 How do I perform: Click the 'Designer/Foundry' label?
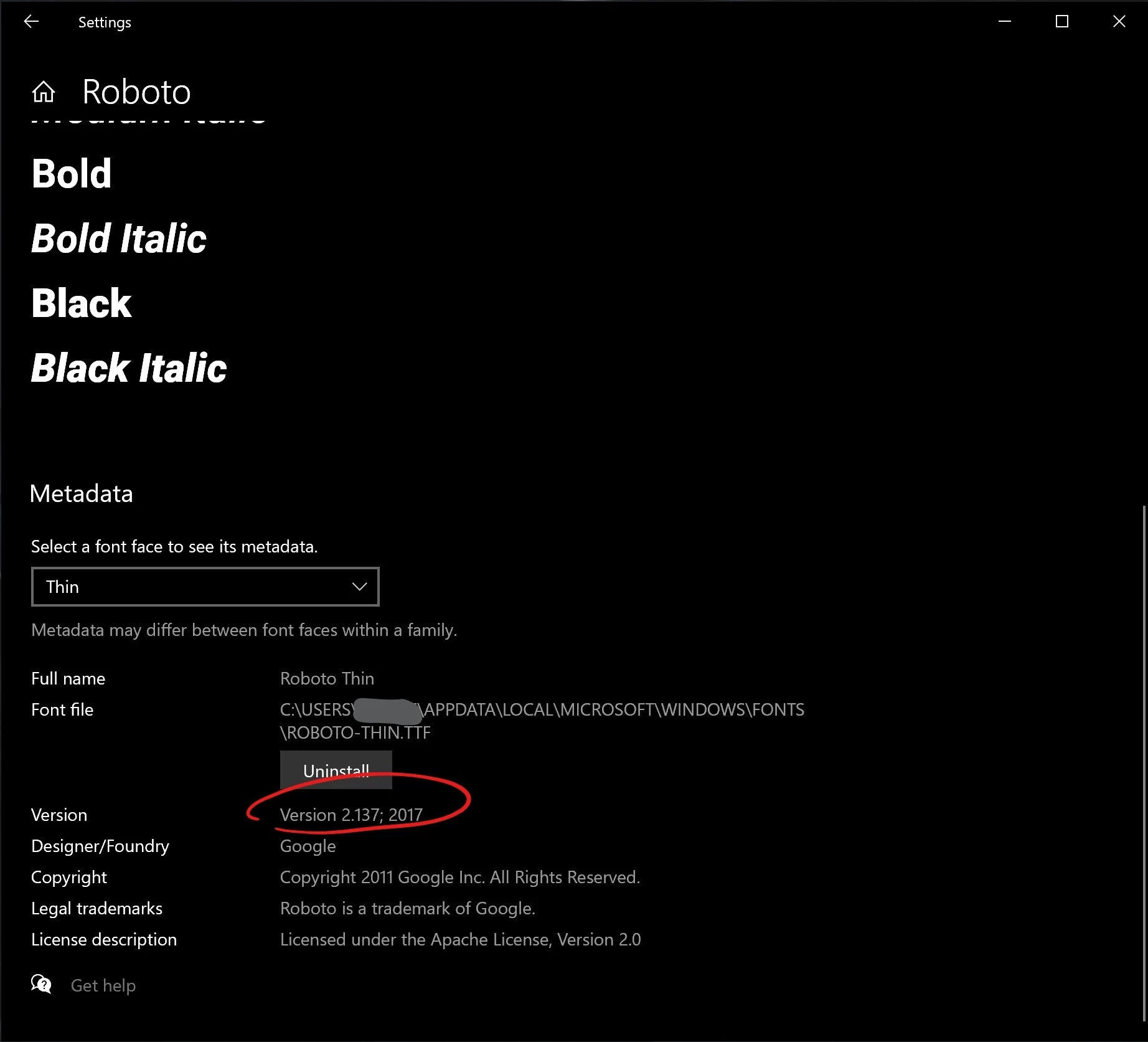pyautogui.click(x=100, y=846)
